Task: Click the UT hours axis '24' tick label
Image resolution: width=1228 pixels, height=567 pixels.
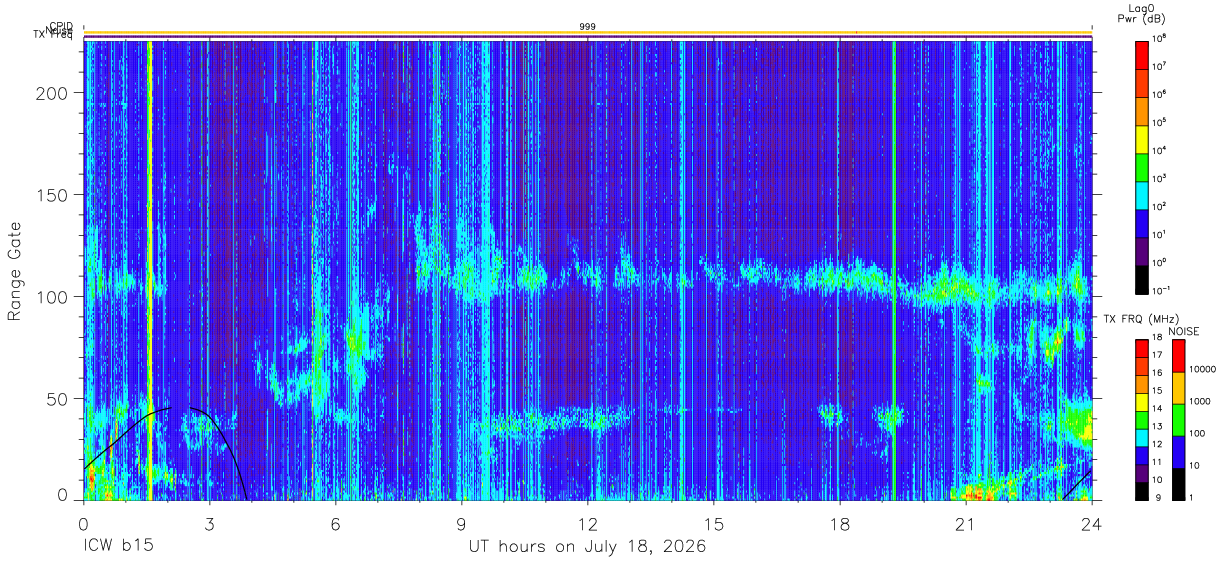Action: tap(1091, 523)
